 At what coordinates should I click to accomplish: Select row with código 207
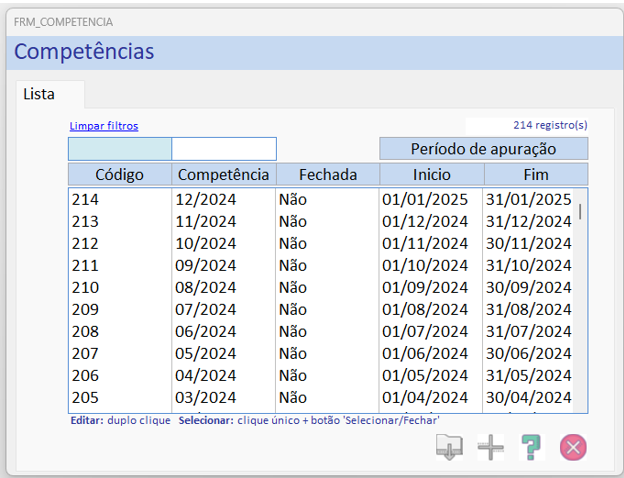(x=321, y=353)
